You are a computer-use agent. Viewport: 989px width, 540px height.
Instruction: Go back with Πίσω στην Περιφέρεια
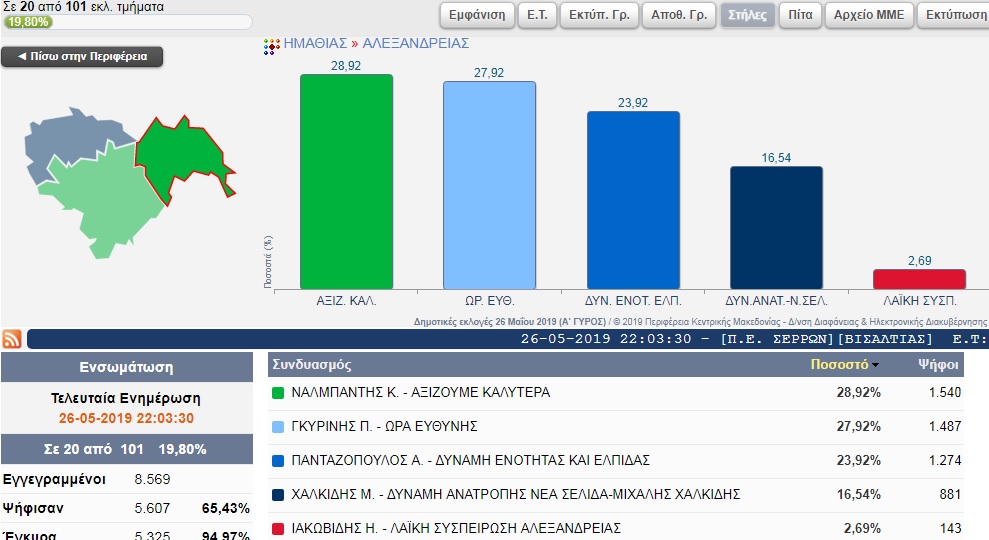82,57
